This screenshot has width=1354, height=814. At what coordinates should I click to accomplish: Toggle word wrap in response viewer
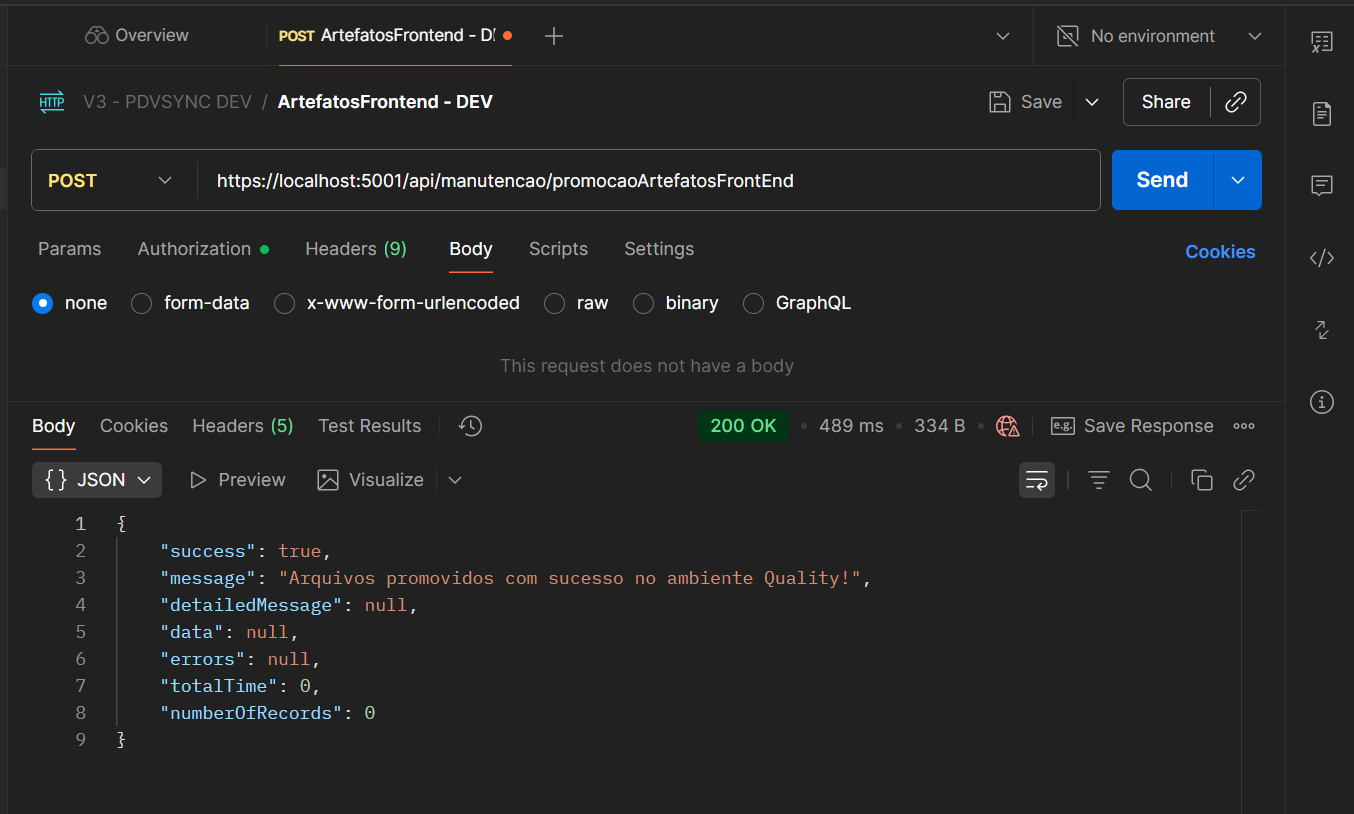coord(1037,480)
